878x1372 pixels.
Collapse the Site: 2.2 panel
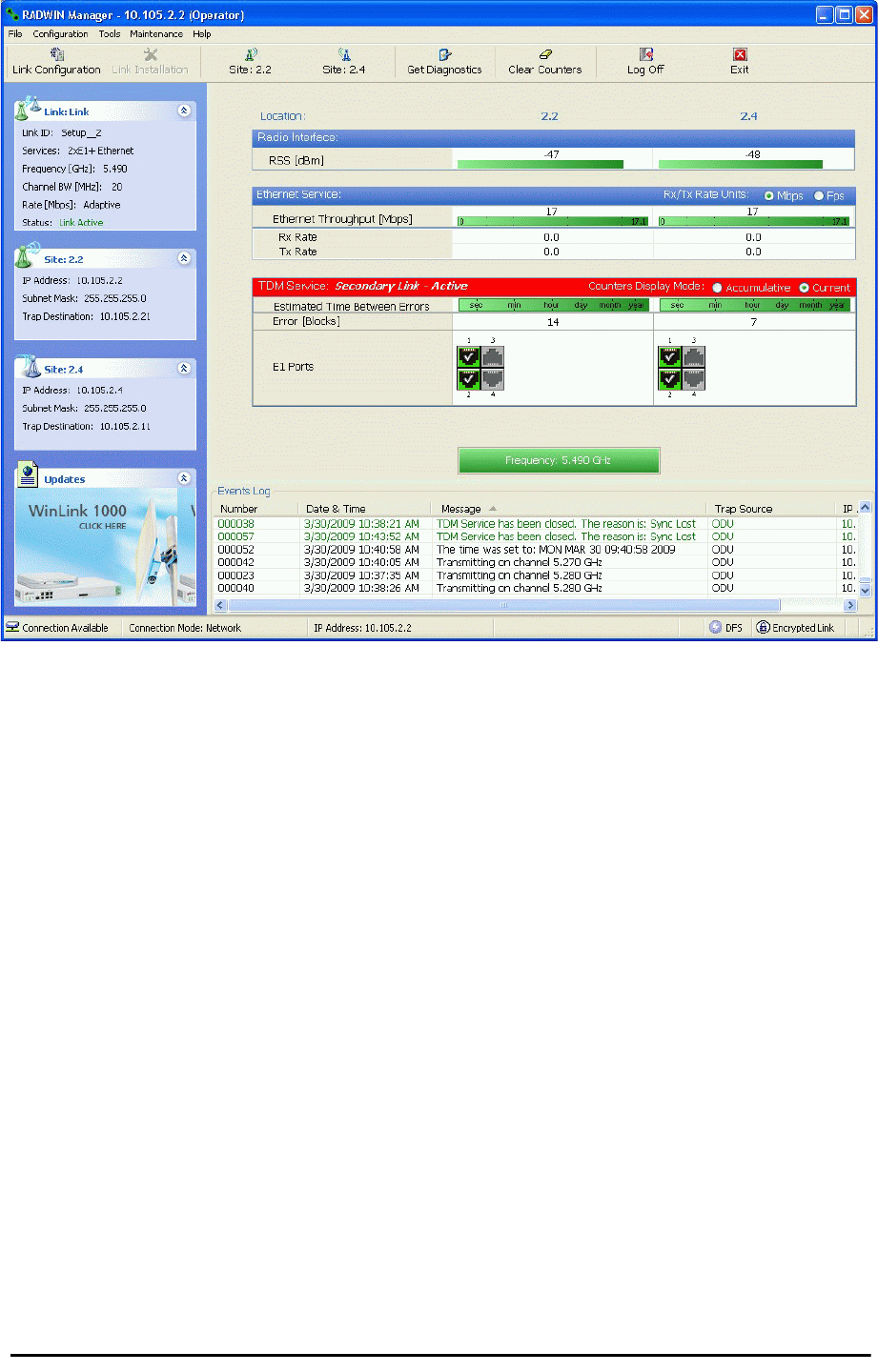184,258
